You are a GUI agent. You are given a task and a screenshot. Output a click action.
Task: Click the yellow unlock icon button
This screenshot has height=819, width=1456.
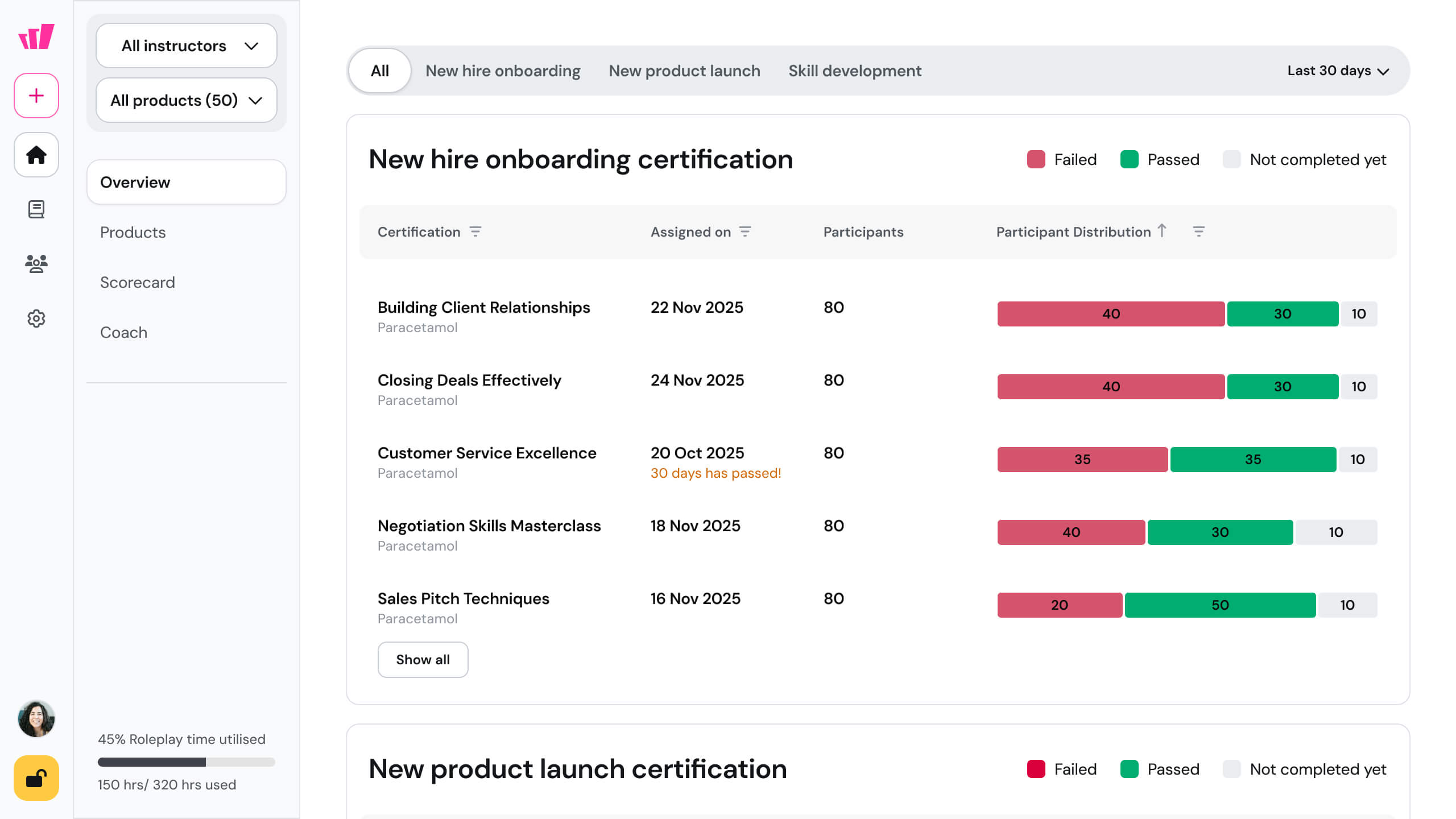(36, 778)
